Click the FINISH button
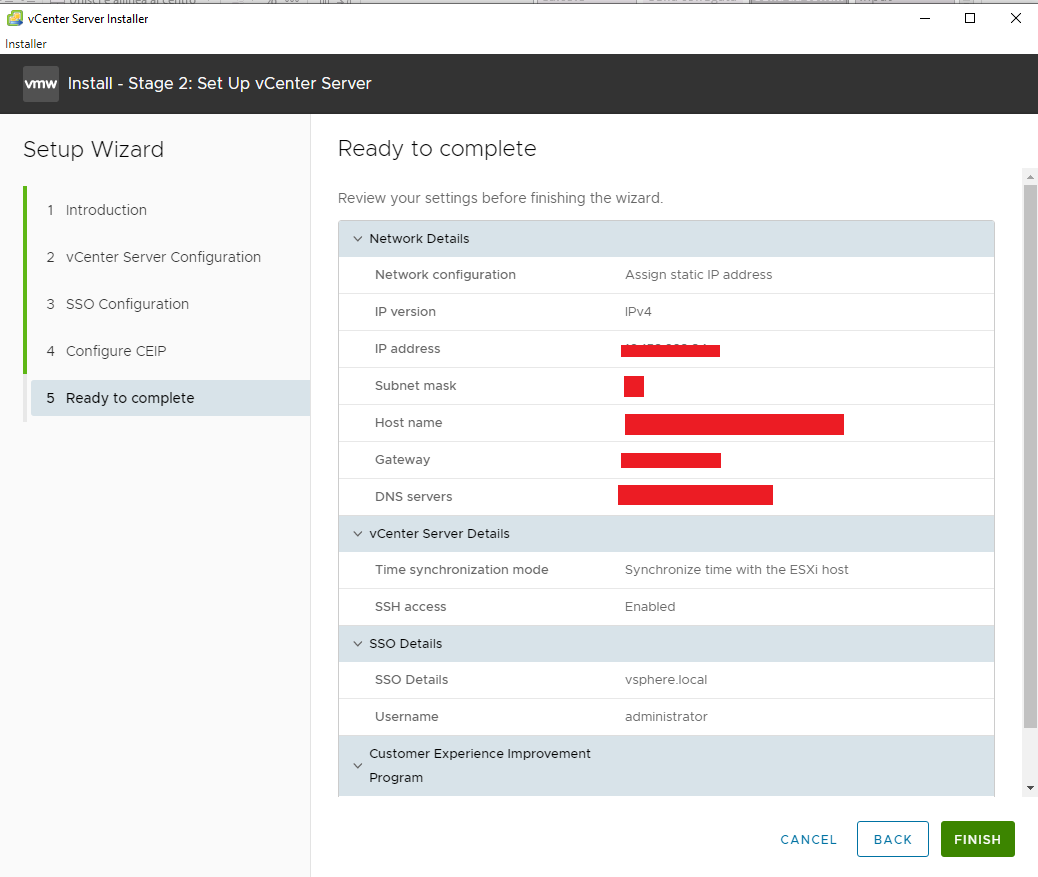 point(978,839)
